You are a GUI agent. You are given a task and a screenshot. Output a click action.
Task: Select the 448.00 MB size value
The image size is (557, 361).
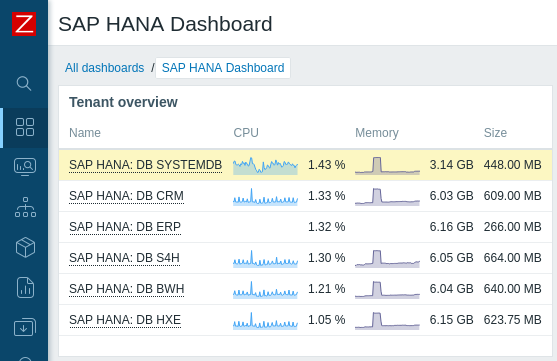[513, 165]
